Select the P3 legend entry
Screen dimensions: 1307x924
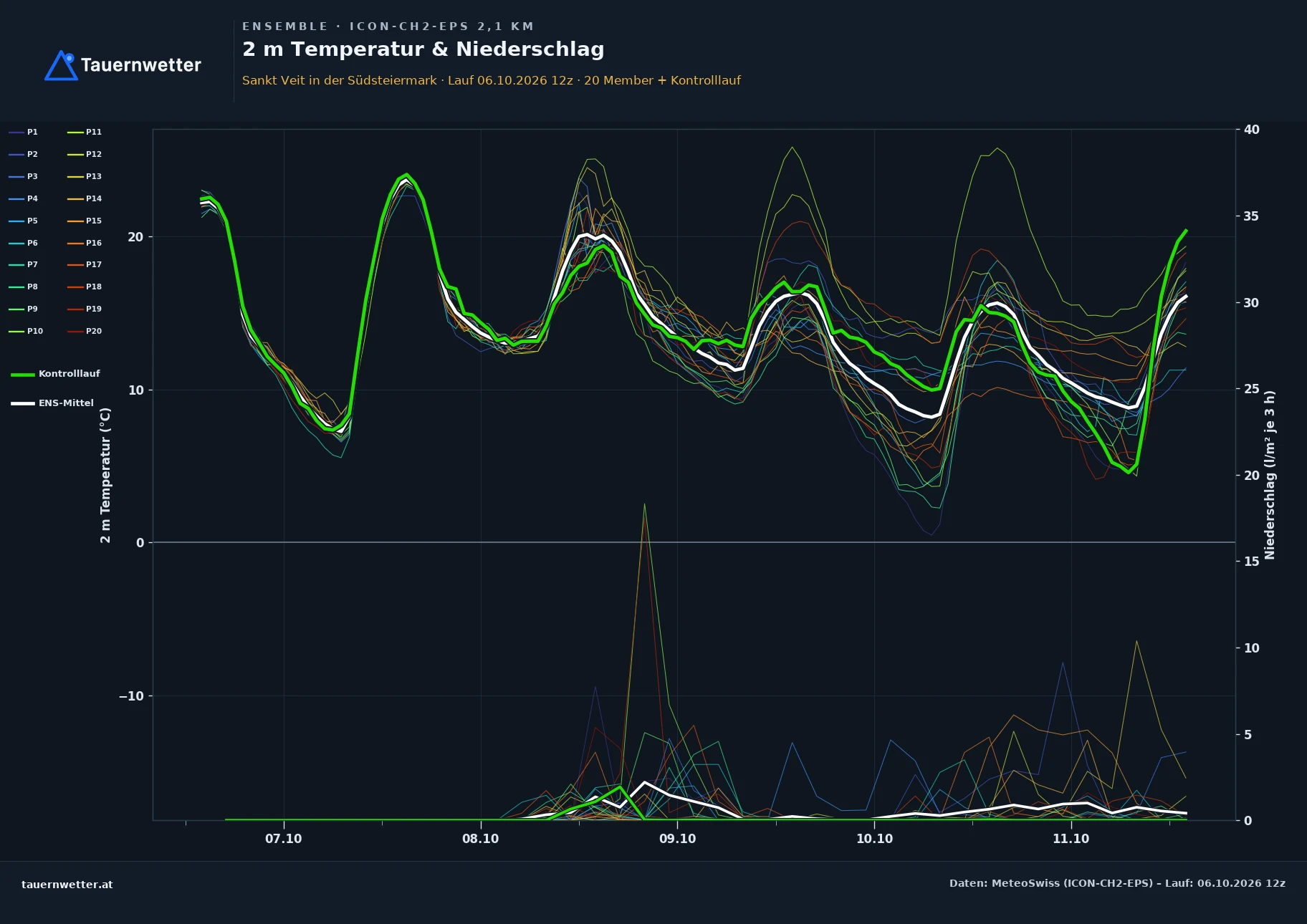click(x=24, y=176)
